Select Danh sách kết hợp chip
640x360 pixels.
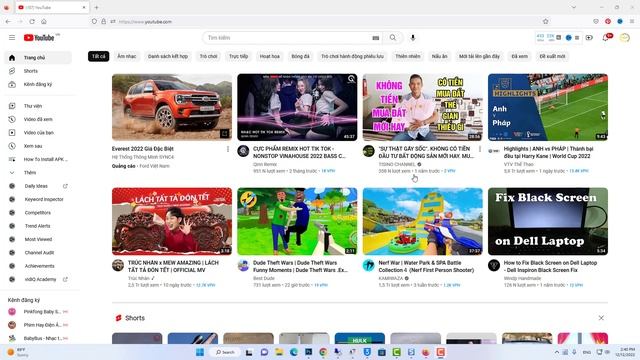168,56
